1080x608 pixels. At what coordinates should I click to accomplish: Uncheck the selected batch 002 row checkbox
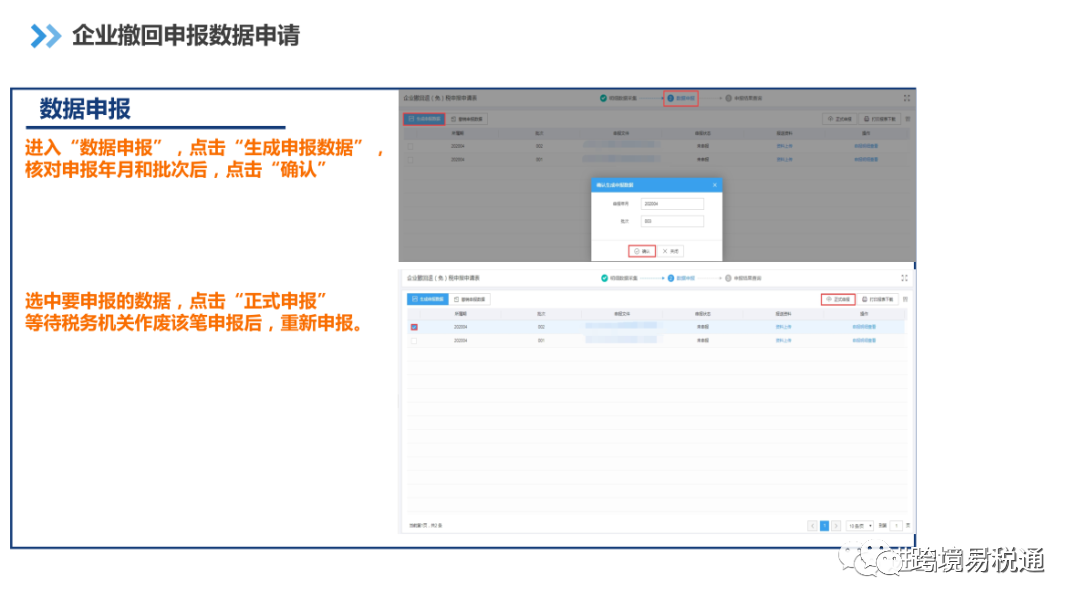pos(414,326)
